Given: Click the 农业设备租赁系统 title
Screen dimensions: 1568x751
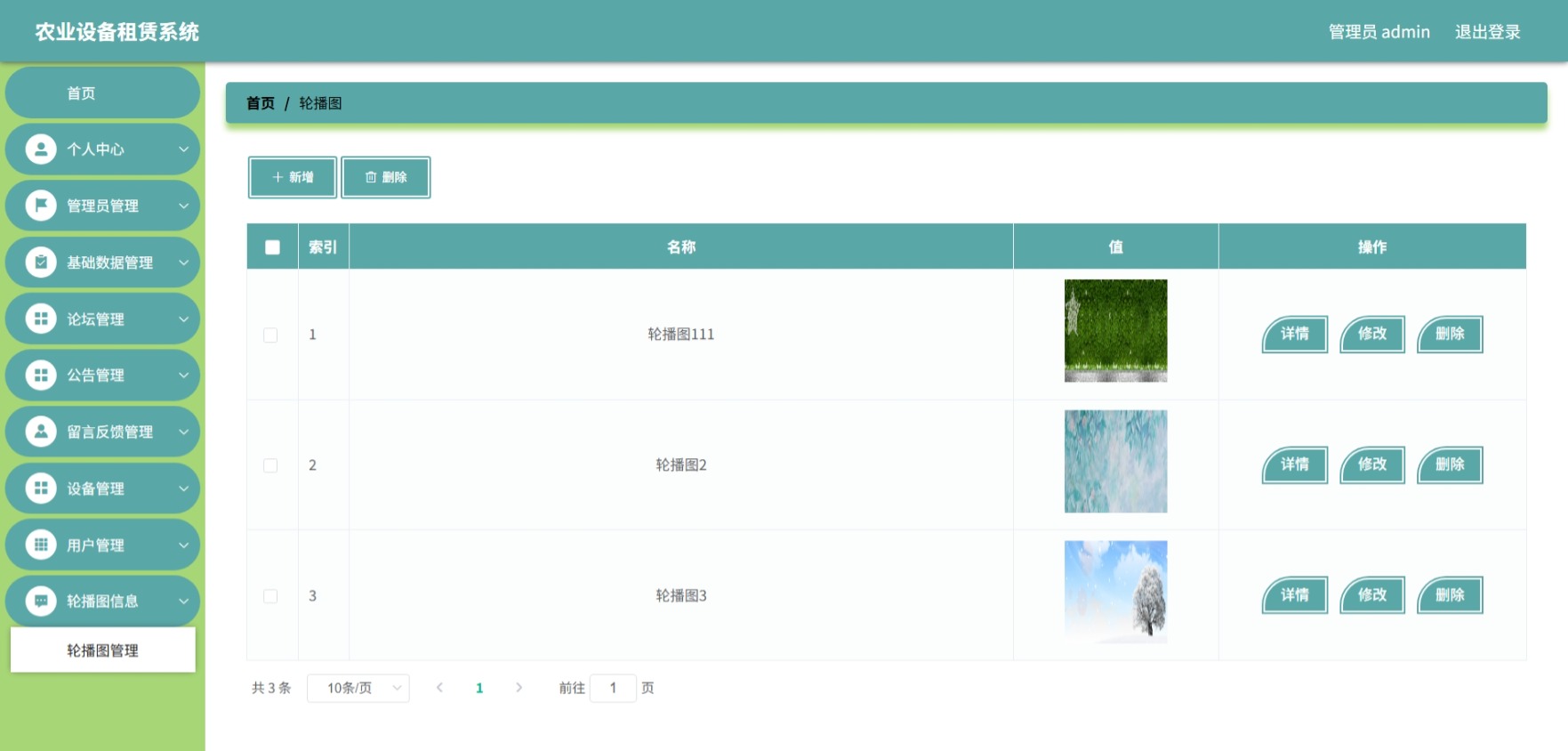Looking at the screenshot, I should click(117, 32).
